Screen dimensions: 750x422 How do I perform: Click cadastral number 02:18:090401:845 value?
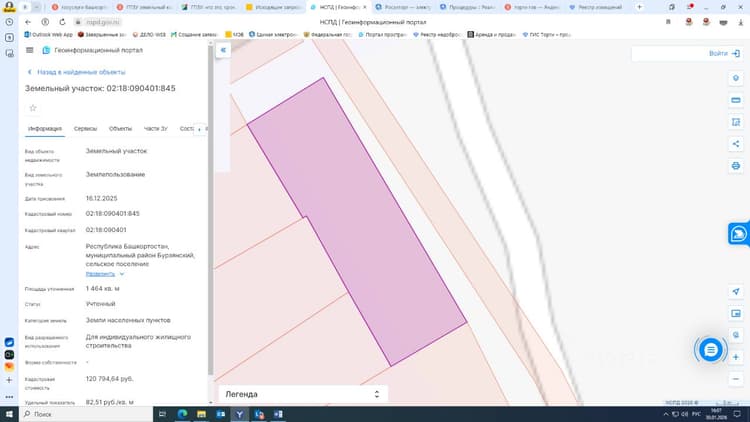click(112, 214)
